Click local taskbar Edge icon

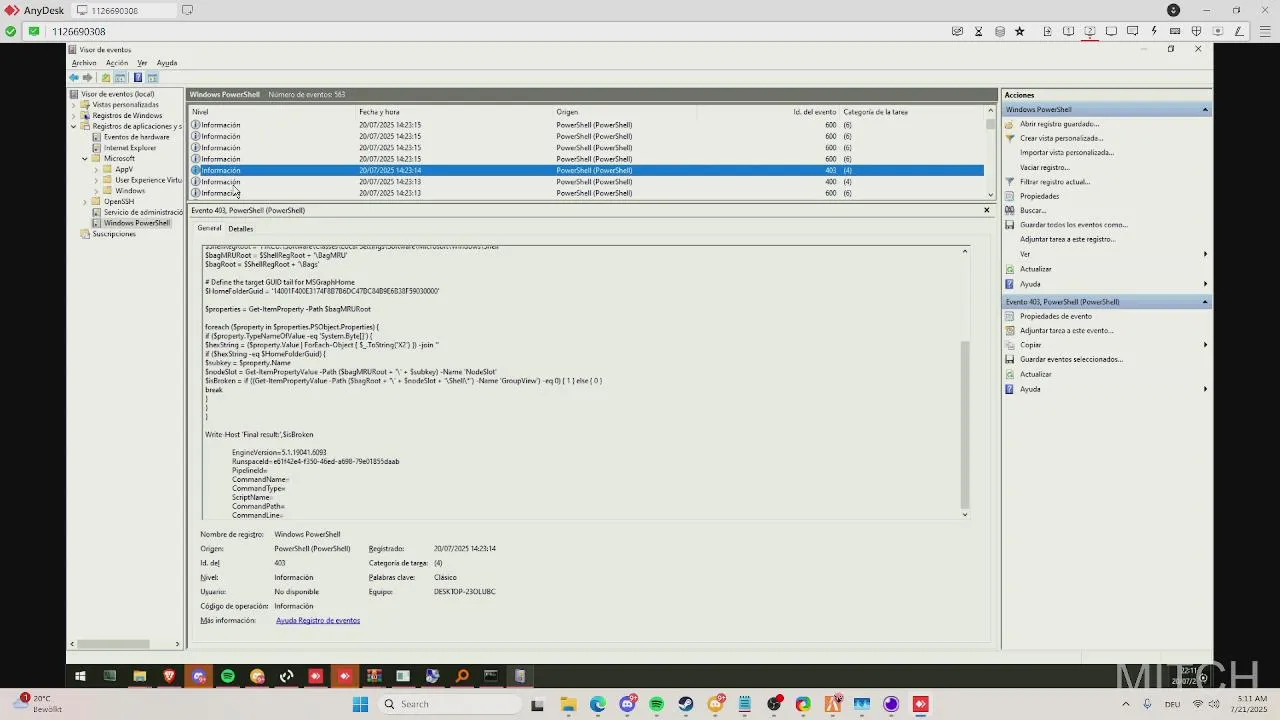(x=598, y=704)
